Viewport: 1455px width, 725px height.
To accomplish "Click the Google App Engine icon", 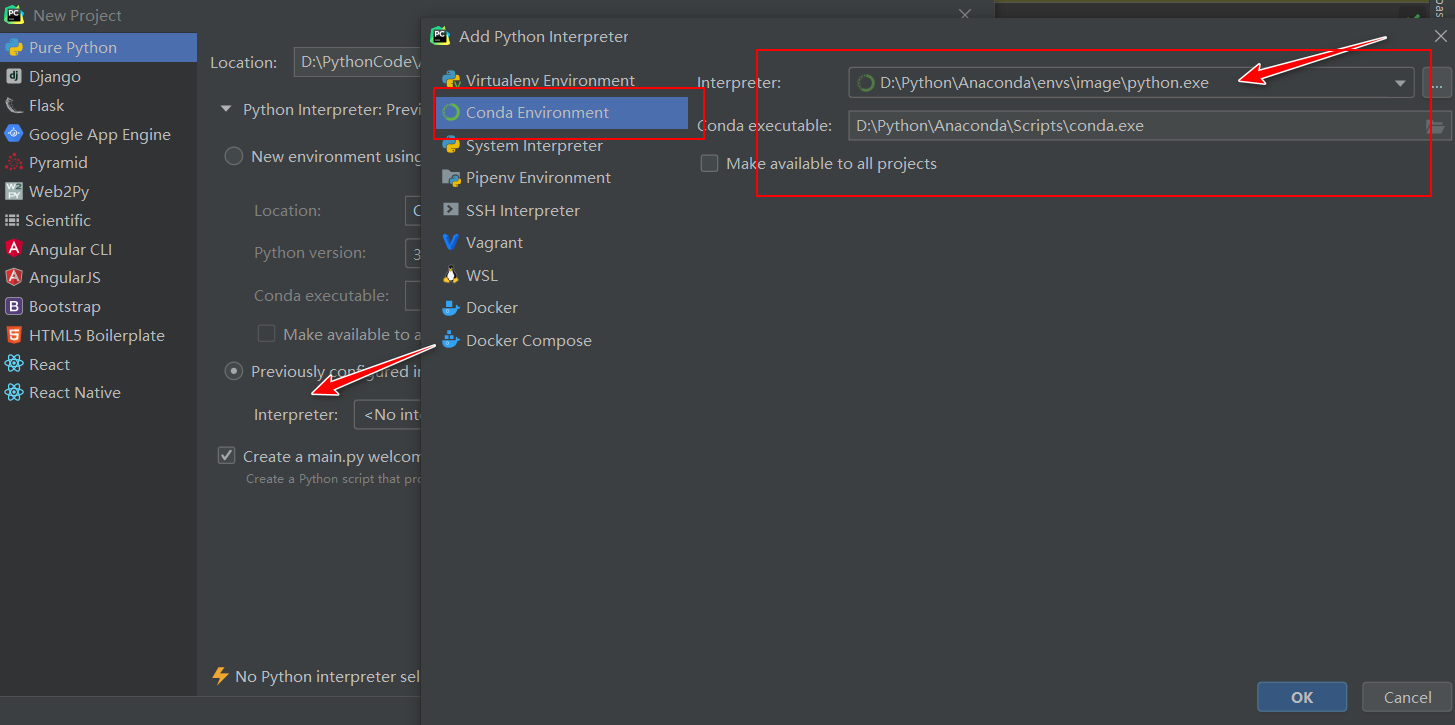I will 14,134.
